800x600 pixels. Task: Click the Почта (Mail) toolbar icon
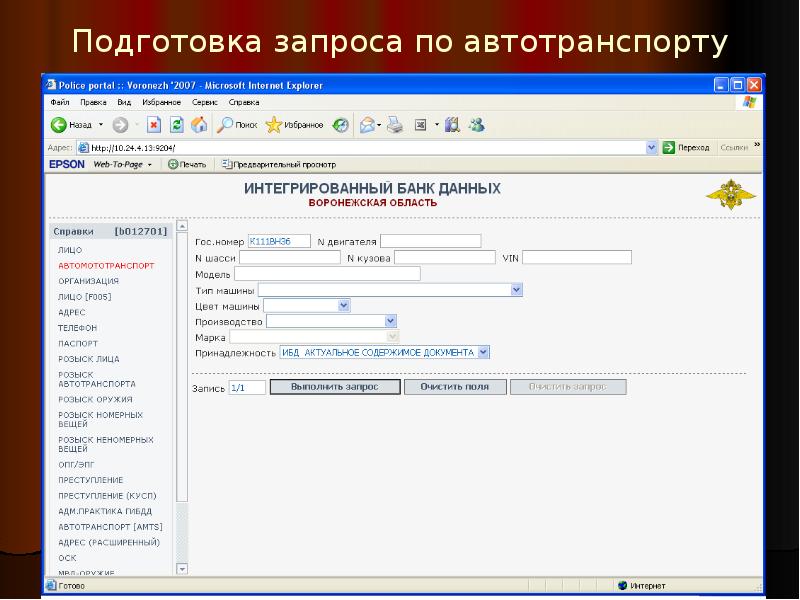368,123
